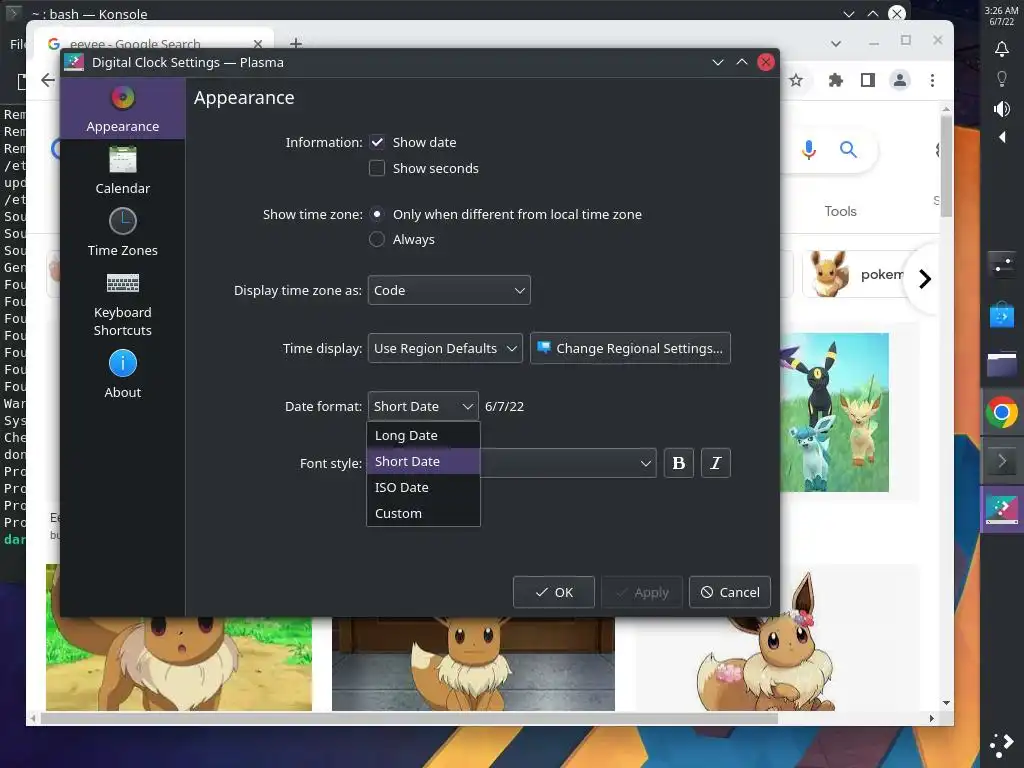The height and width of the screenshot is (768, 1024).
Task: Open the file manager panel icon
Action: 1002,364
